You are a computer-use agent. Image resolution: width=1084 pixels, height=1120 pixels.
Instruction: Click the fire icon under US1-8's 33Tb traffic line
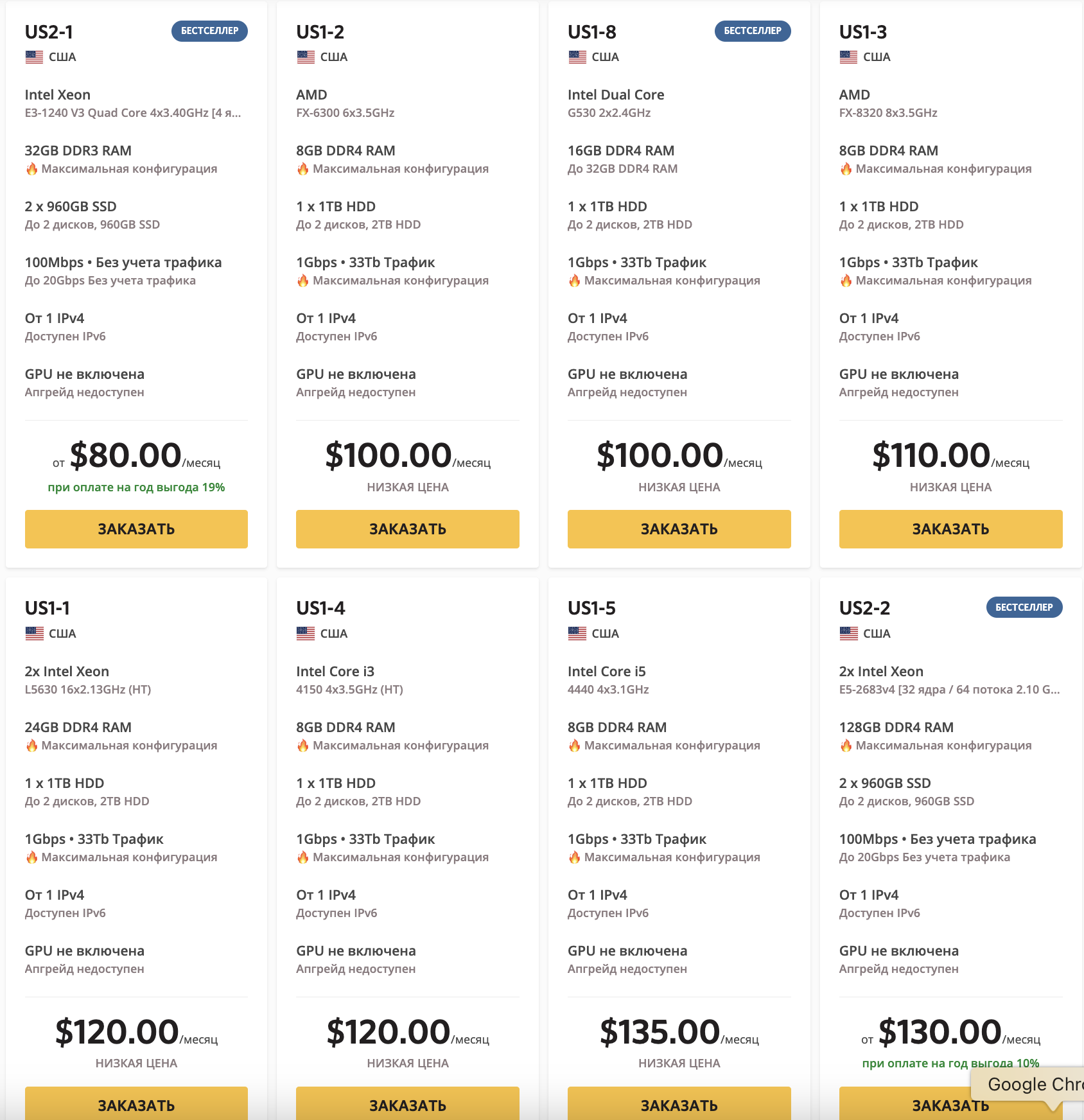point(574,281)
